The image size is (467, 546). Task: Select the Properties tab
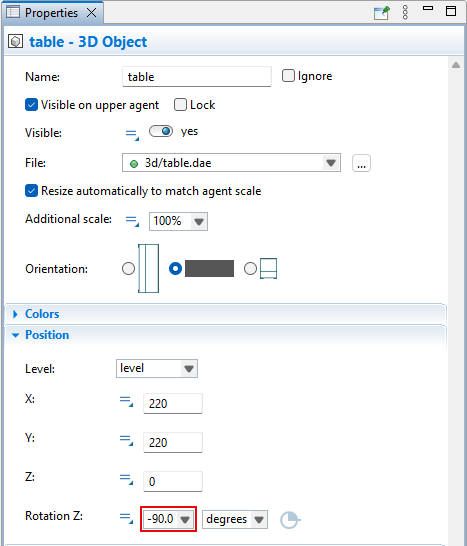tap(51, 13)
